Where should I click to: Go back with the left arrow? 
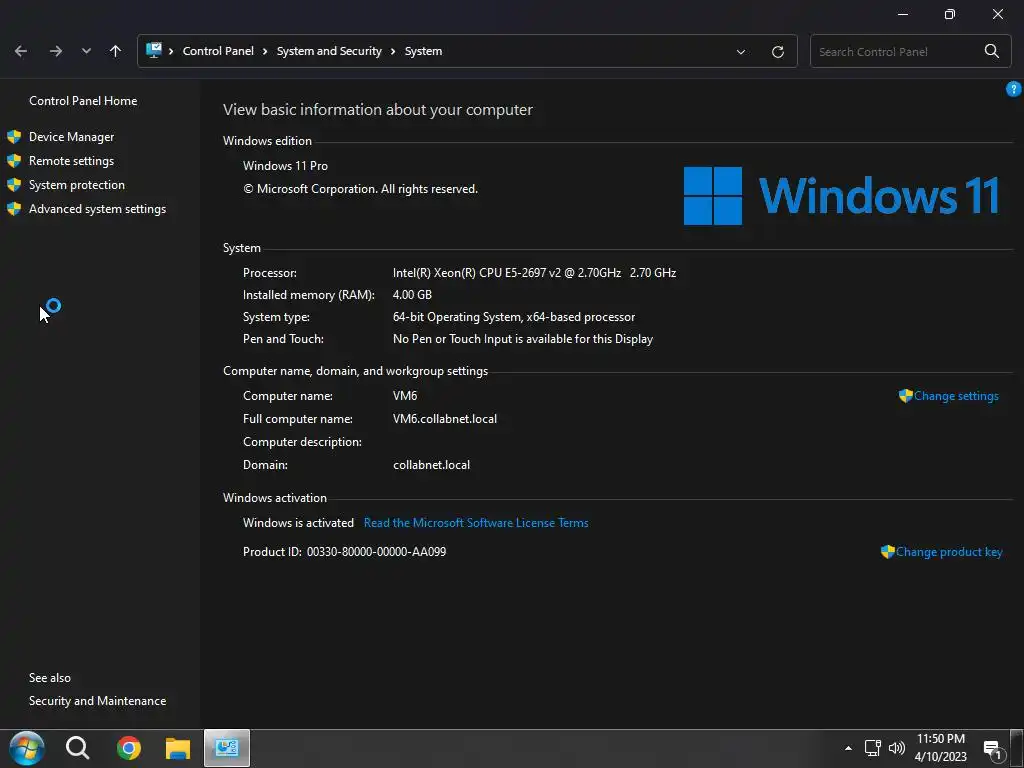(x=21, y=51)
